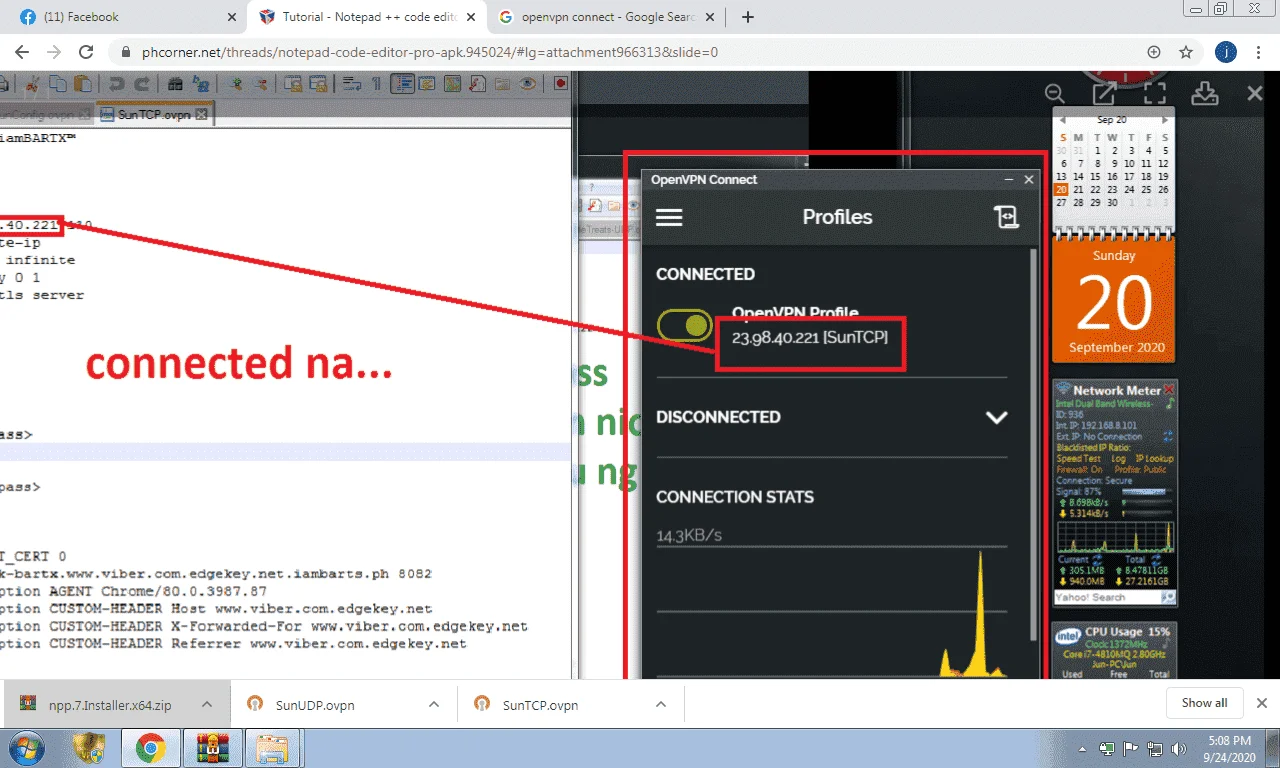
Task: Open the OpenVPN Connect hamburger menu
Action: pos(669,217)
